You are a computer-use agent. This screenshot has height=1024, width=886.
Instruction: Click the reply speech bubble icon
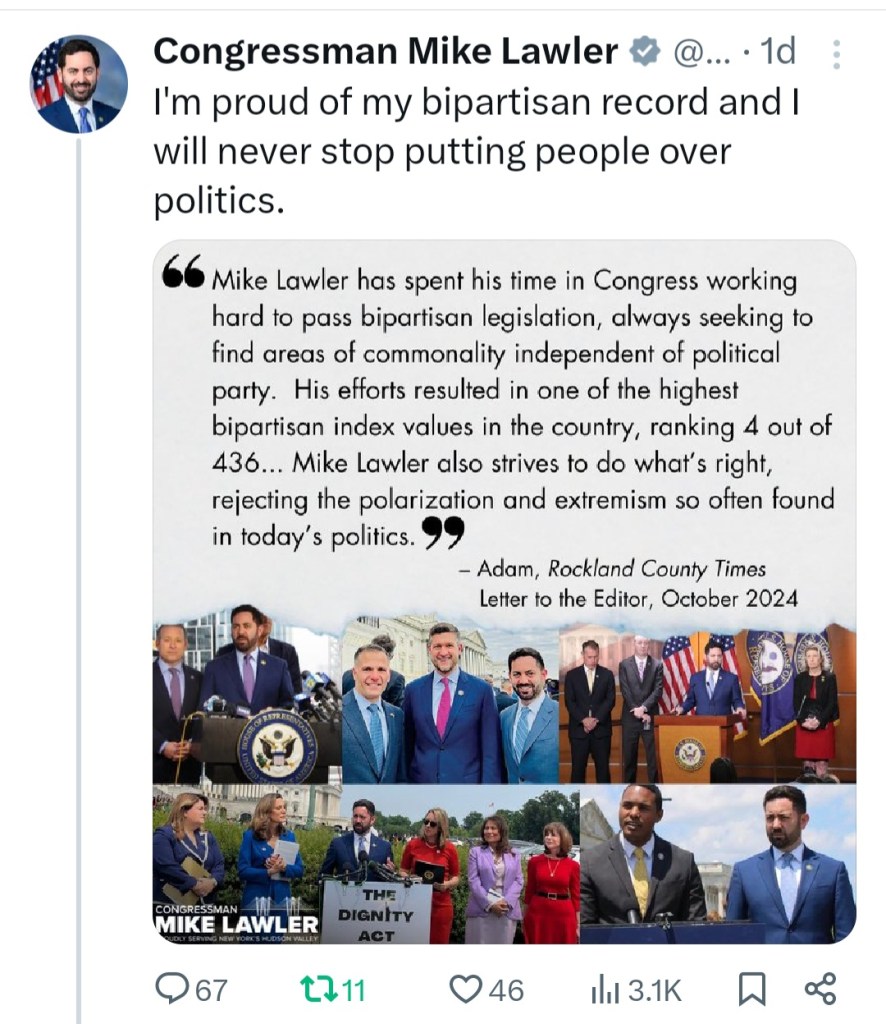tap(174, 989)
